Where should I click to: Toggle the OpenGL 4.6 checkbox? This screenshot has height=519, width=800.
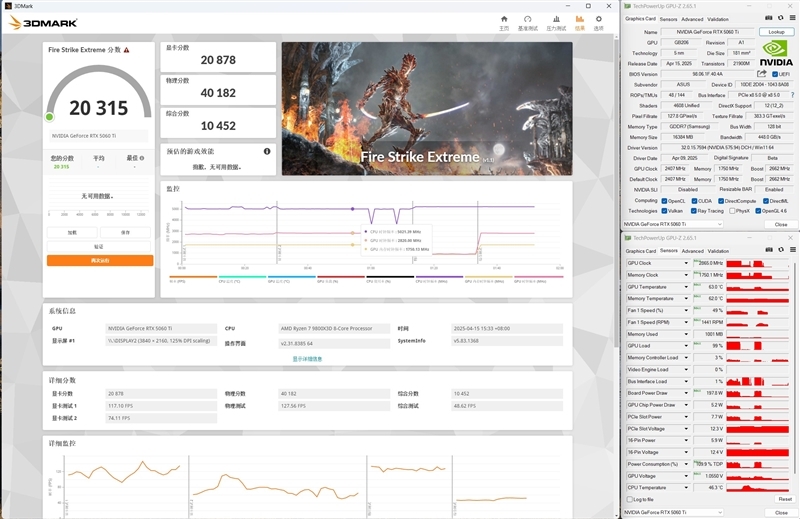758,211
